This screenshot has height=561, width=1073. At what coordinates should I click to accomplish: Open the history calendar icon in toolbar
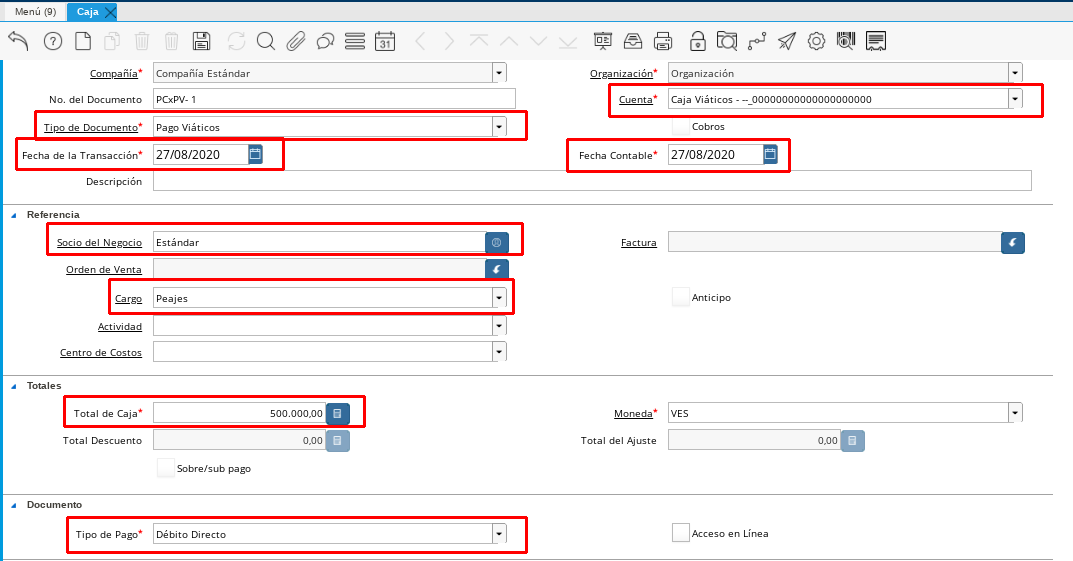(385, 41)
